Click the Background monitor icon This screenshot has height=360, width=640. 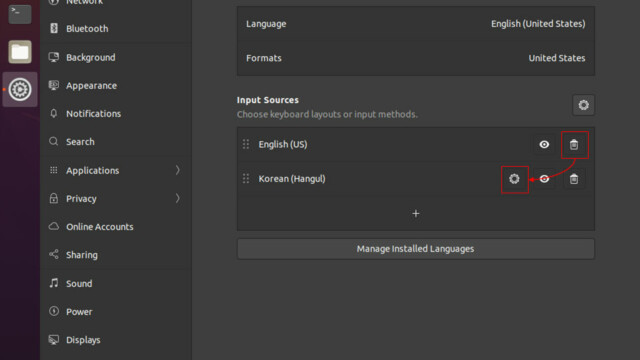point(53,57)
